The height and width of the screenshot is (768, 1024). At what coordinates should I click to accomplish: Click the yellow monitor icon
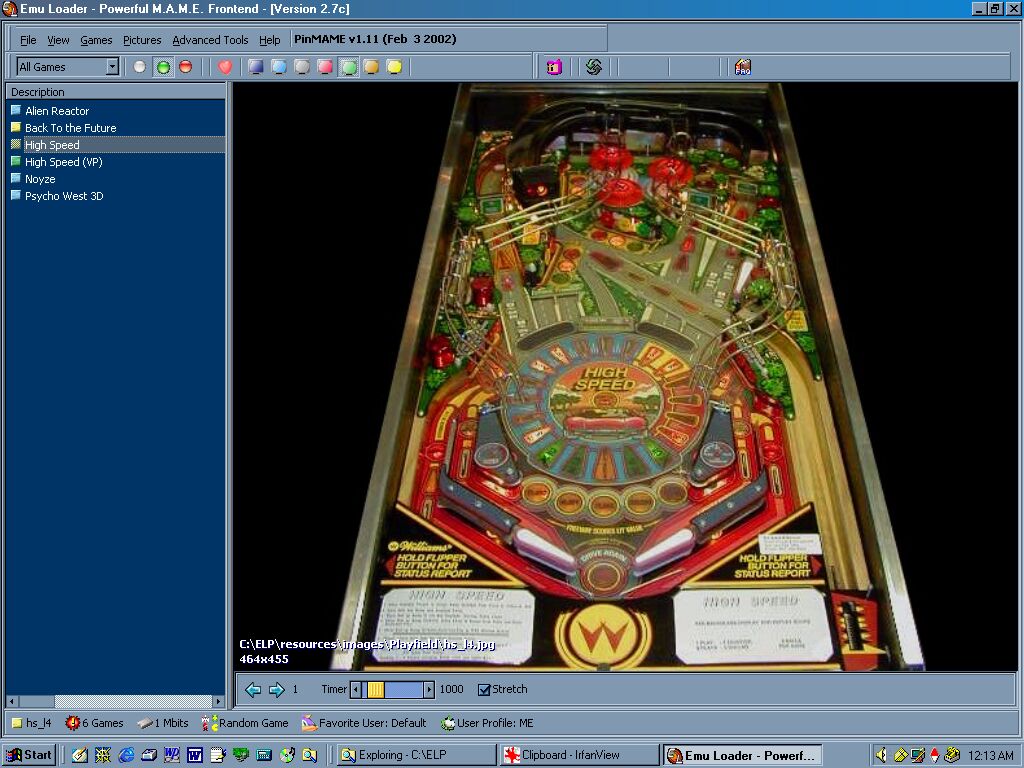coord(394,67)
